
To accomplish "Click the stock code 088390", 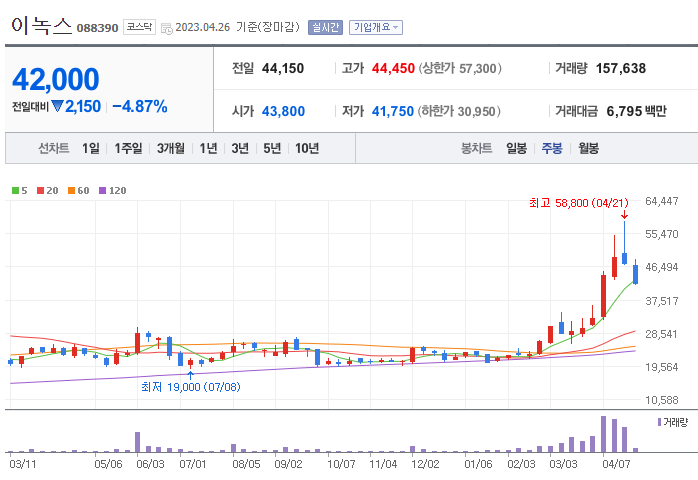I will (97, 28).
